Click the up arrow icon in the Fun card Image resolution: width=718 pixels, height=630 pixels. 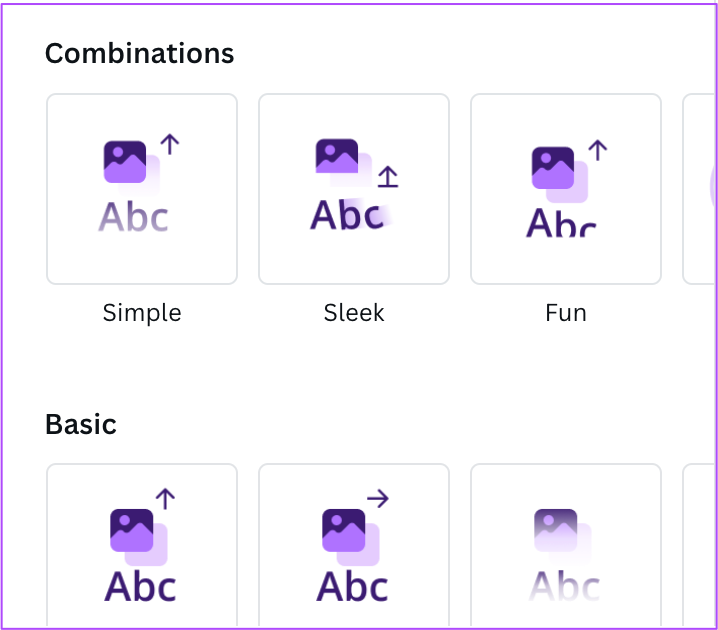[x=598, y=150]
